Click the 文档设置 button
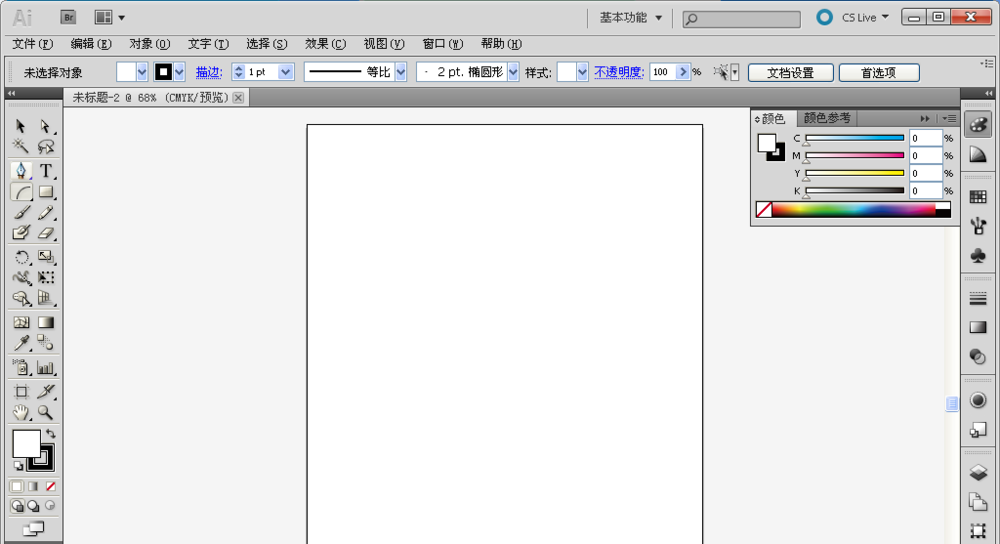The width and height of the screenshot is (1000, 544). 790,73
